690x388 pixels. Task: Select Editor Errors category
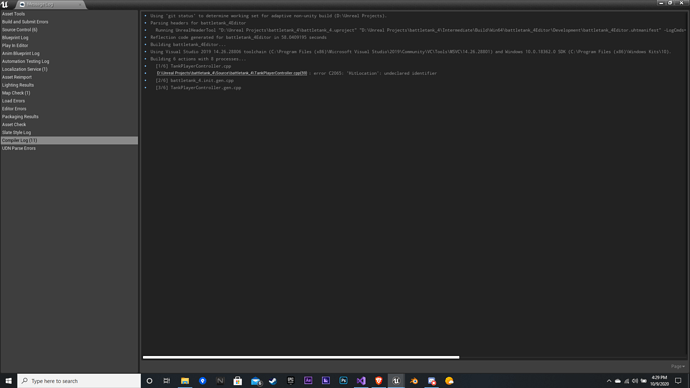click(x=69, y=109)
